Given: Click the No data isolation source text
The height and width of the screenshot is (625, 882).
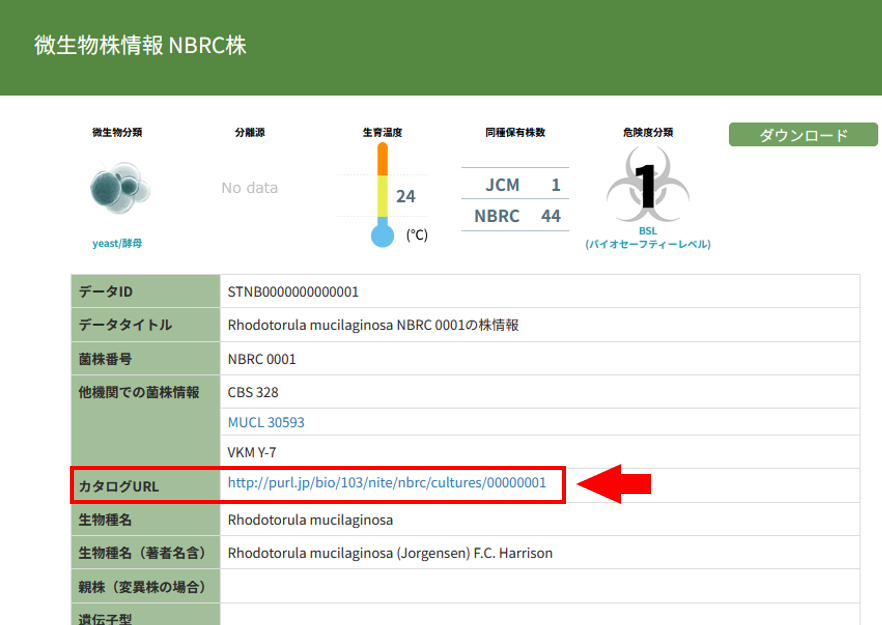Looking at the screenshot, I should pyautogui.click(x=250, y=188).
